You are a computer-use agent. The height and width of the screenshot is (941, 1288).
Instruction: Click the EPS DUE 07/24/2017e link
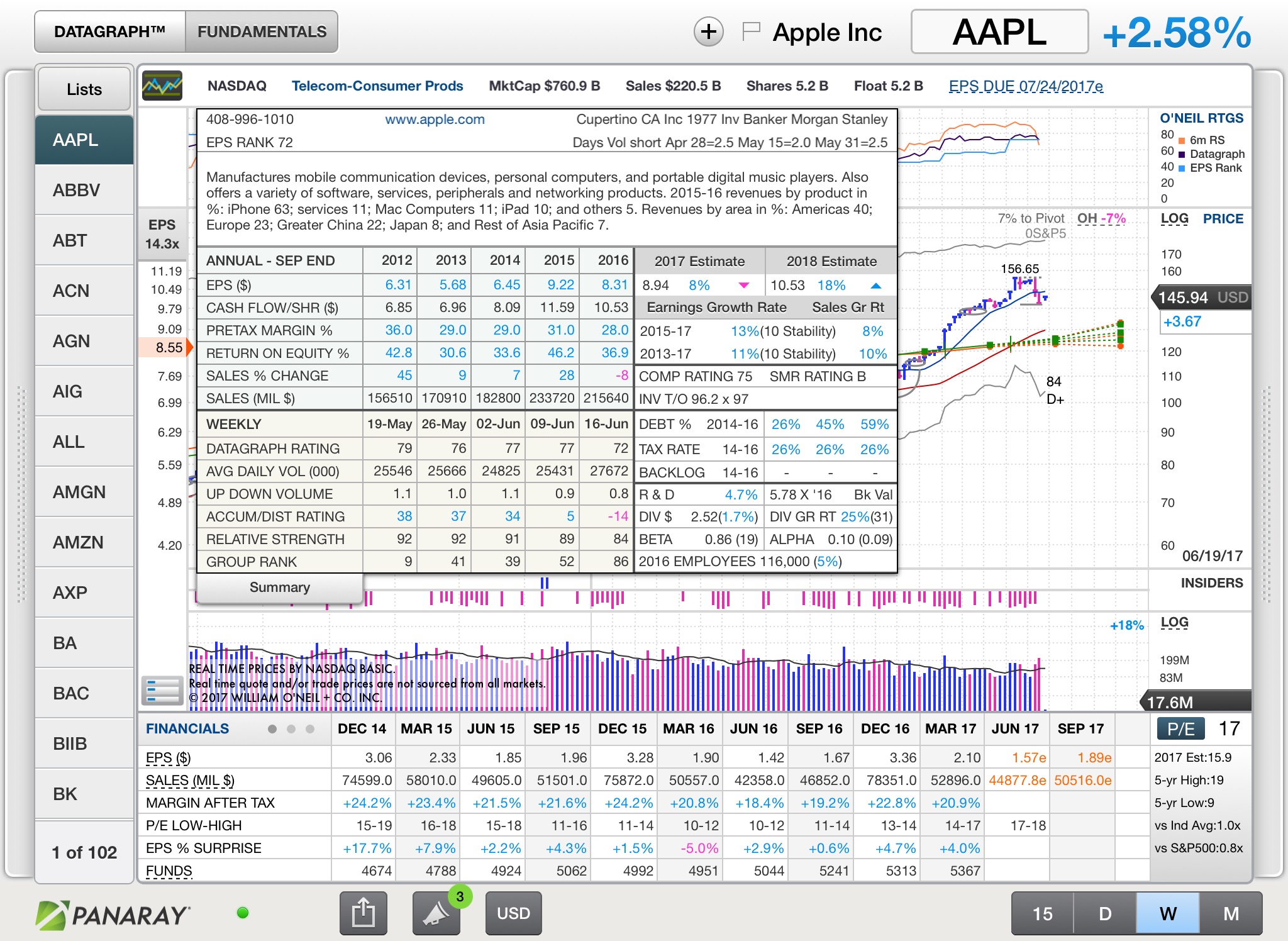click(1025, 86)
